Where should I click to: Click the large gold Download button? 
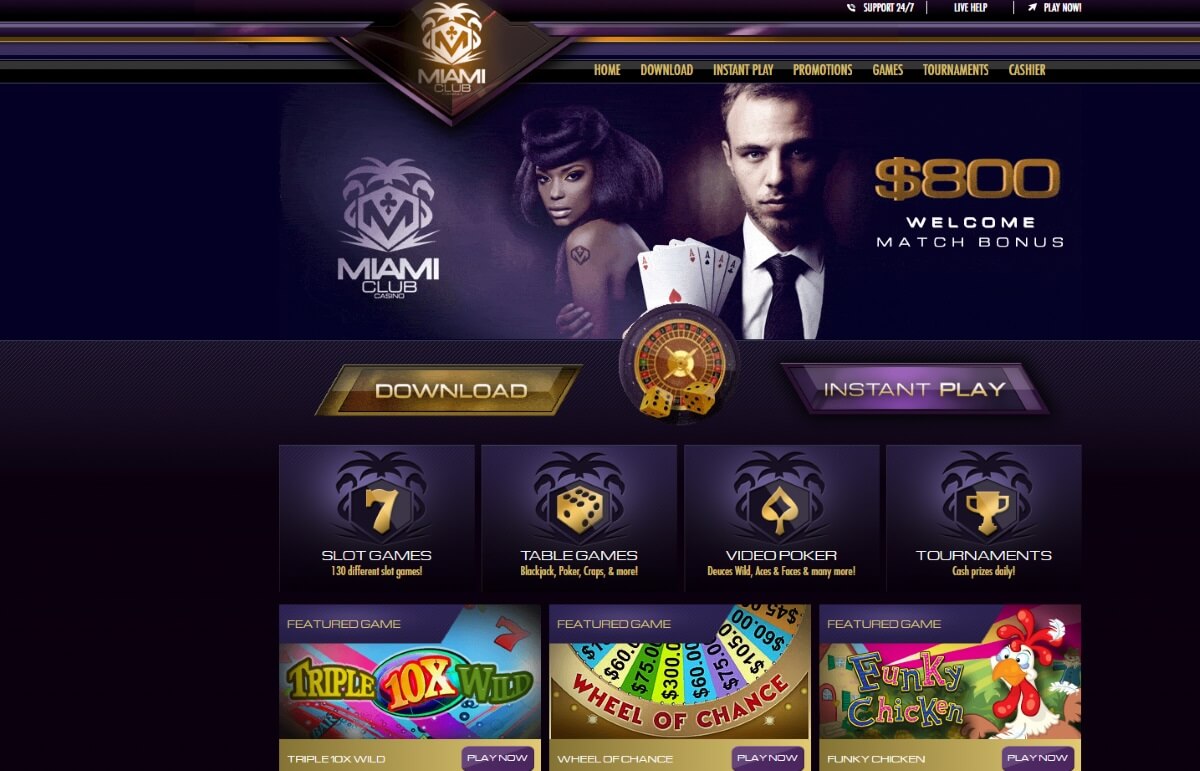449,390
